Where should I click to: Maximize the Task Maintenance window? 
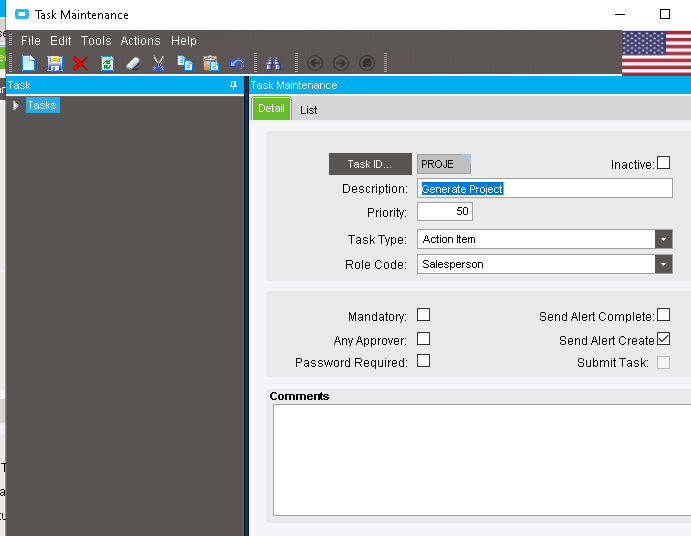665,14
